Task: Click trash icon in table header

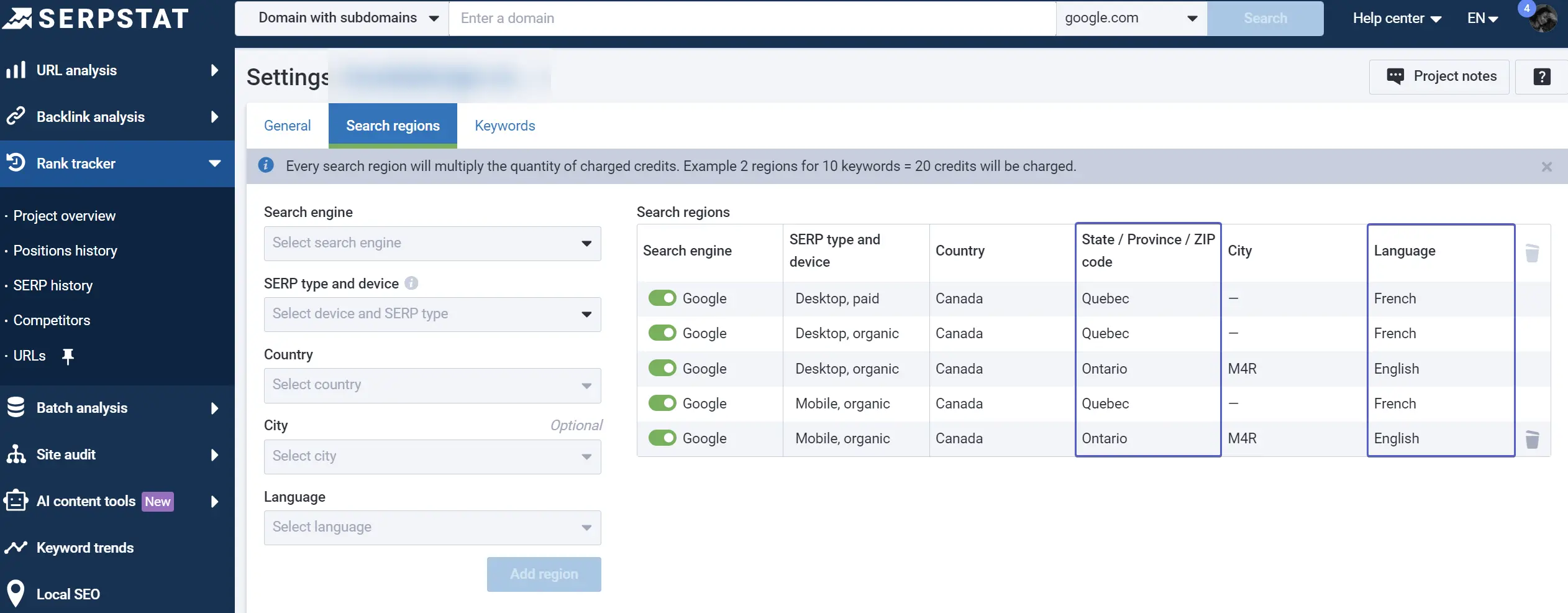Action: click(x=1532, y=253)
